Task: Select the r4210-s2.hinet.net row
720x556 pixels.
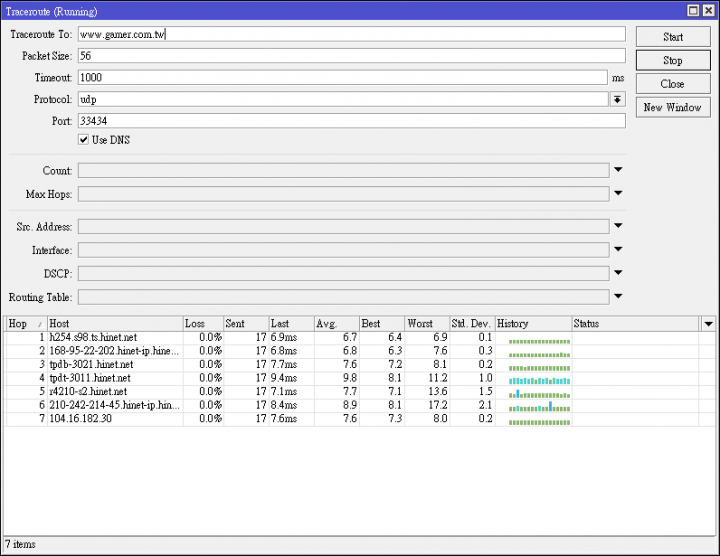Action: click(x=360, y=392)
